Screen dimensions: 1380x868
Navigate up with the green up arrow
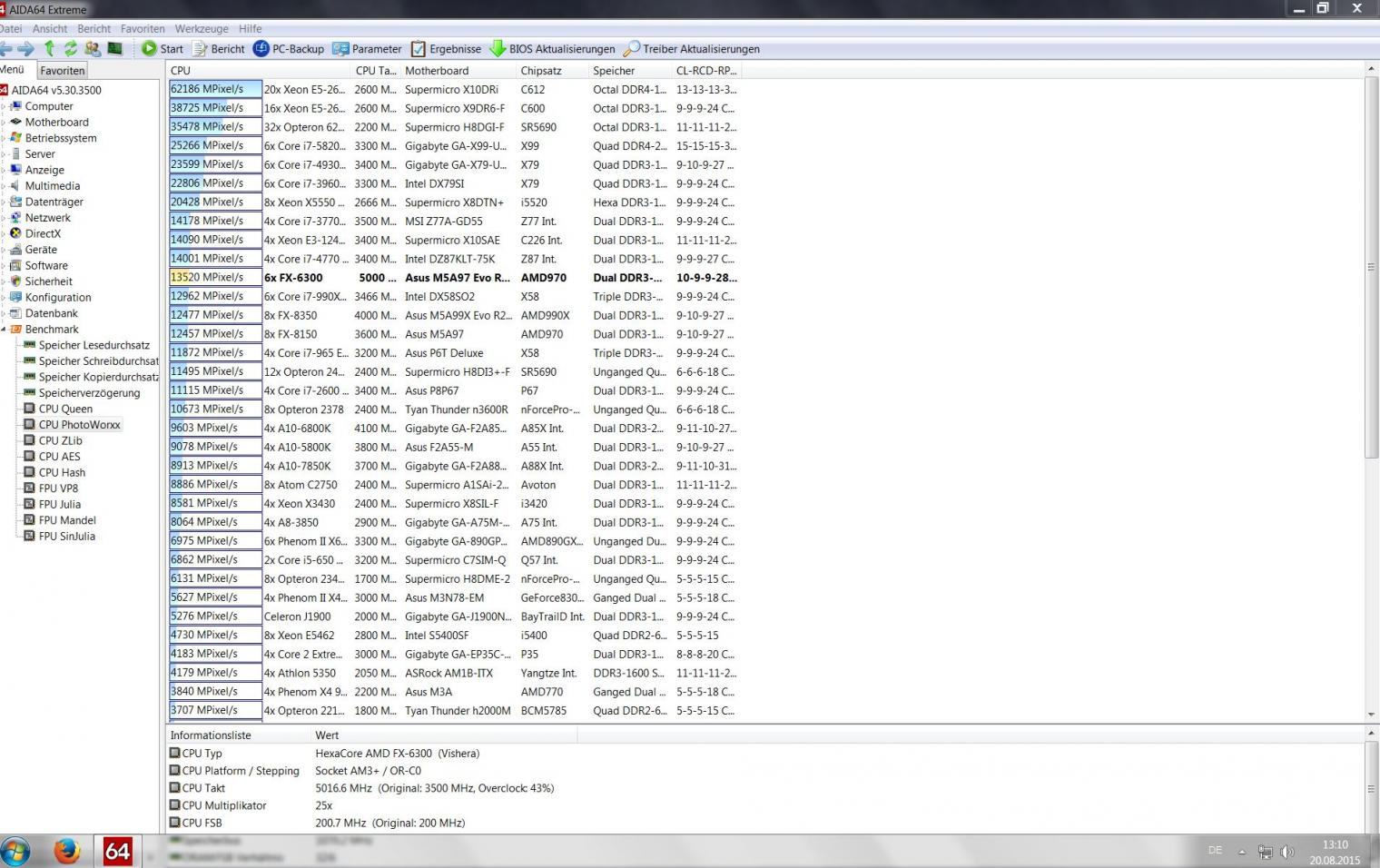point(49,49)
